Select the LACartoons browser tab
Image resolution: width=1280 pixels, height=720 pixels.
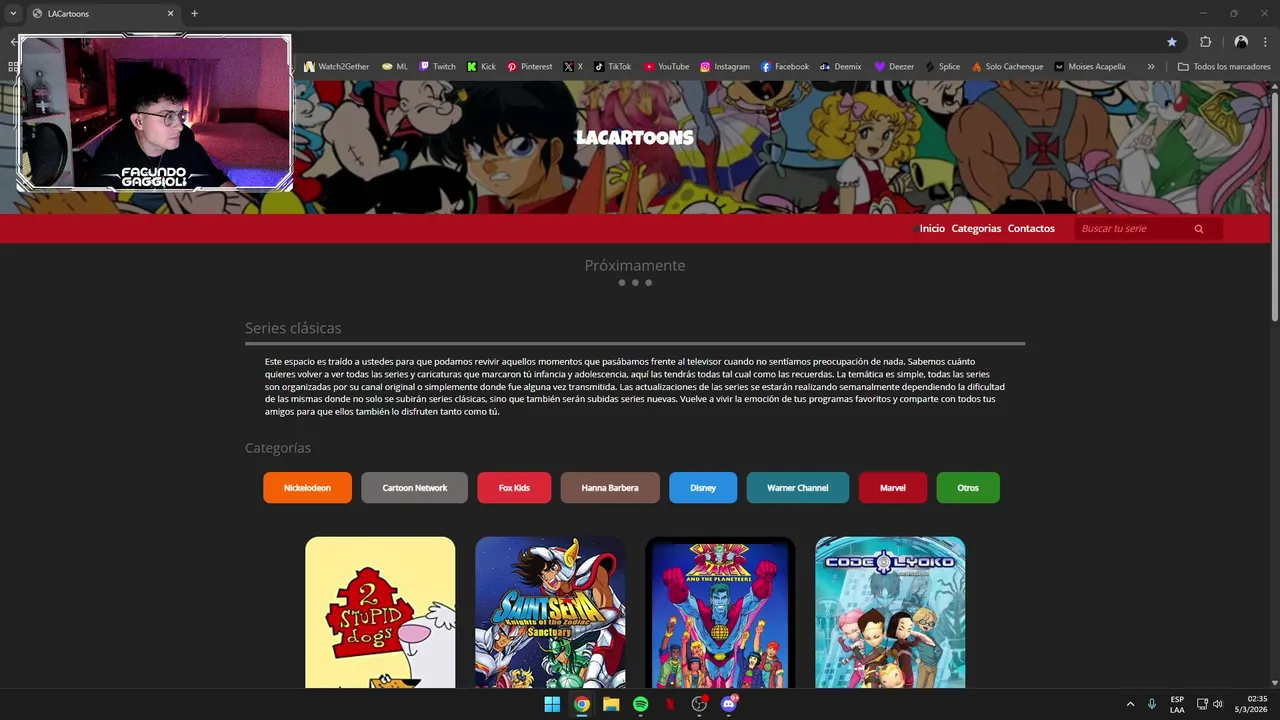103,13
